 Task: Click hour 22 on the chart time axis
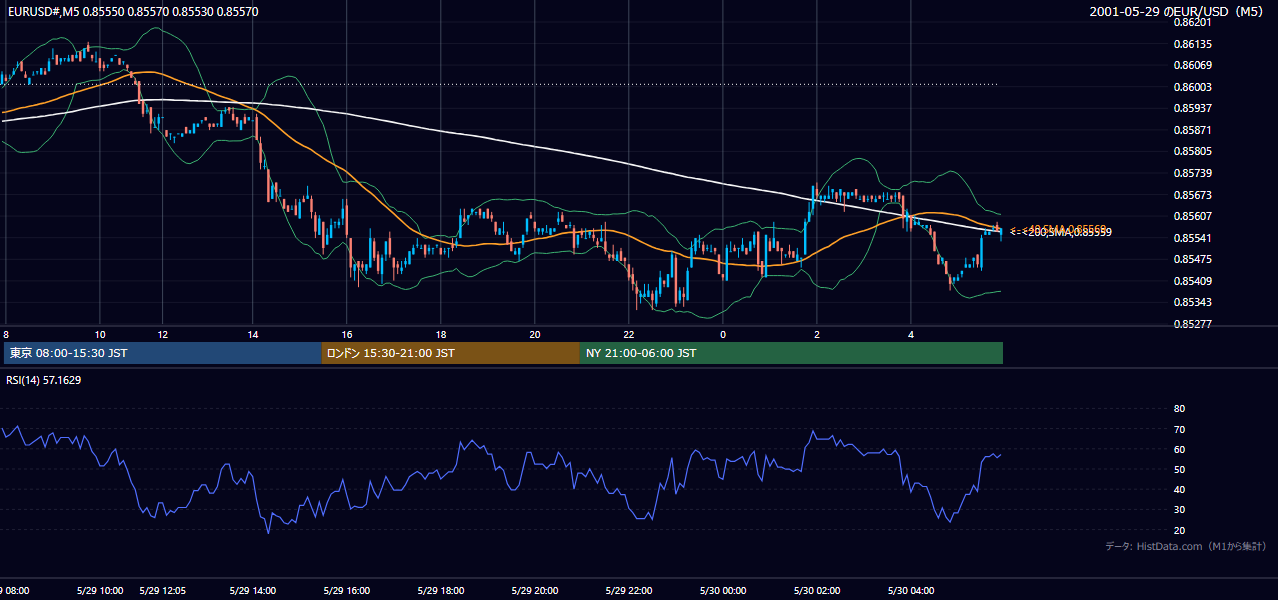pyautogui.click(x=629, y=334)
